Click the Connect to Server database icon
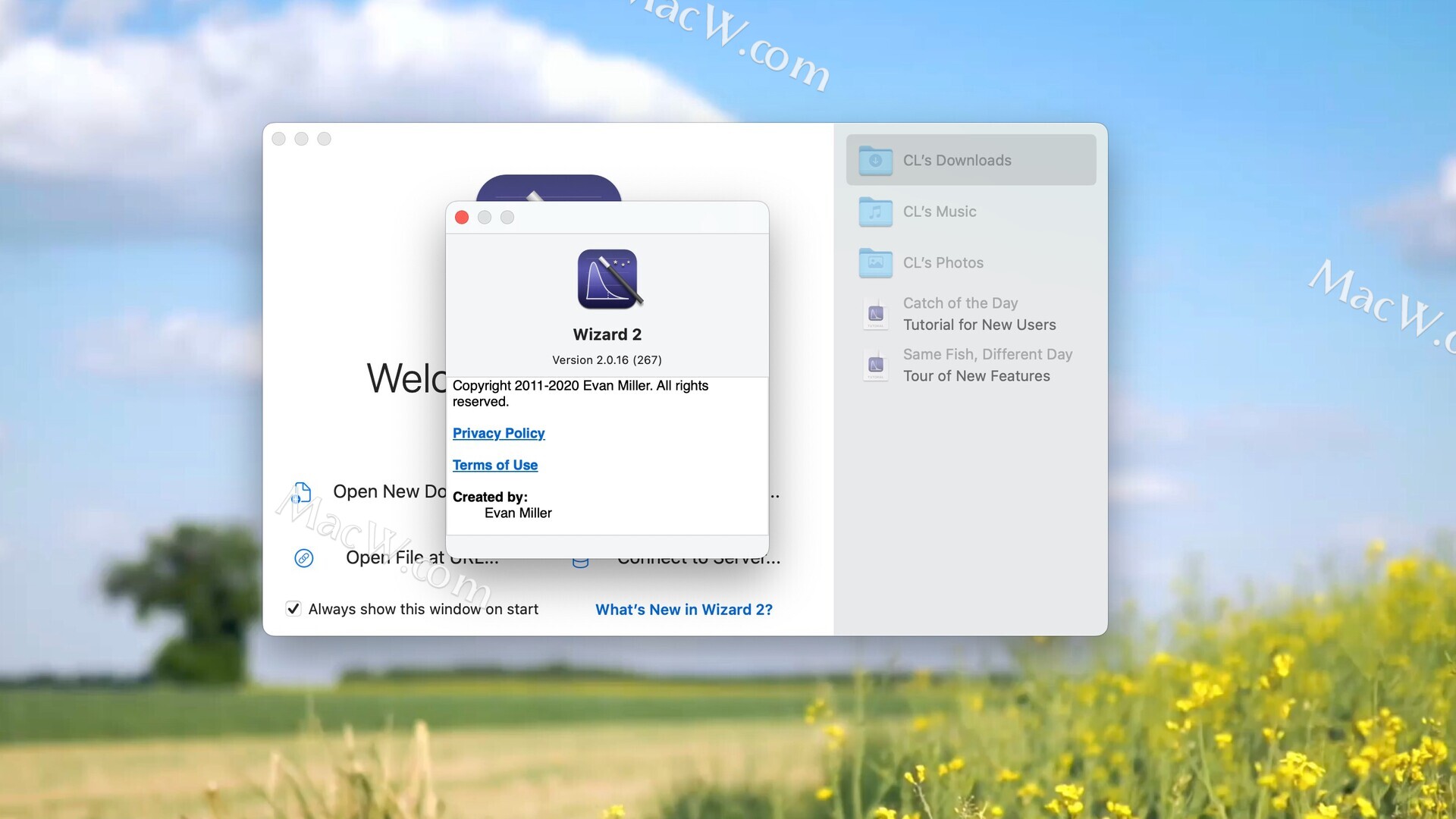This screenshot has height=819, width=1456. click(x=580, y=563)
